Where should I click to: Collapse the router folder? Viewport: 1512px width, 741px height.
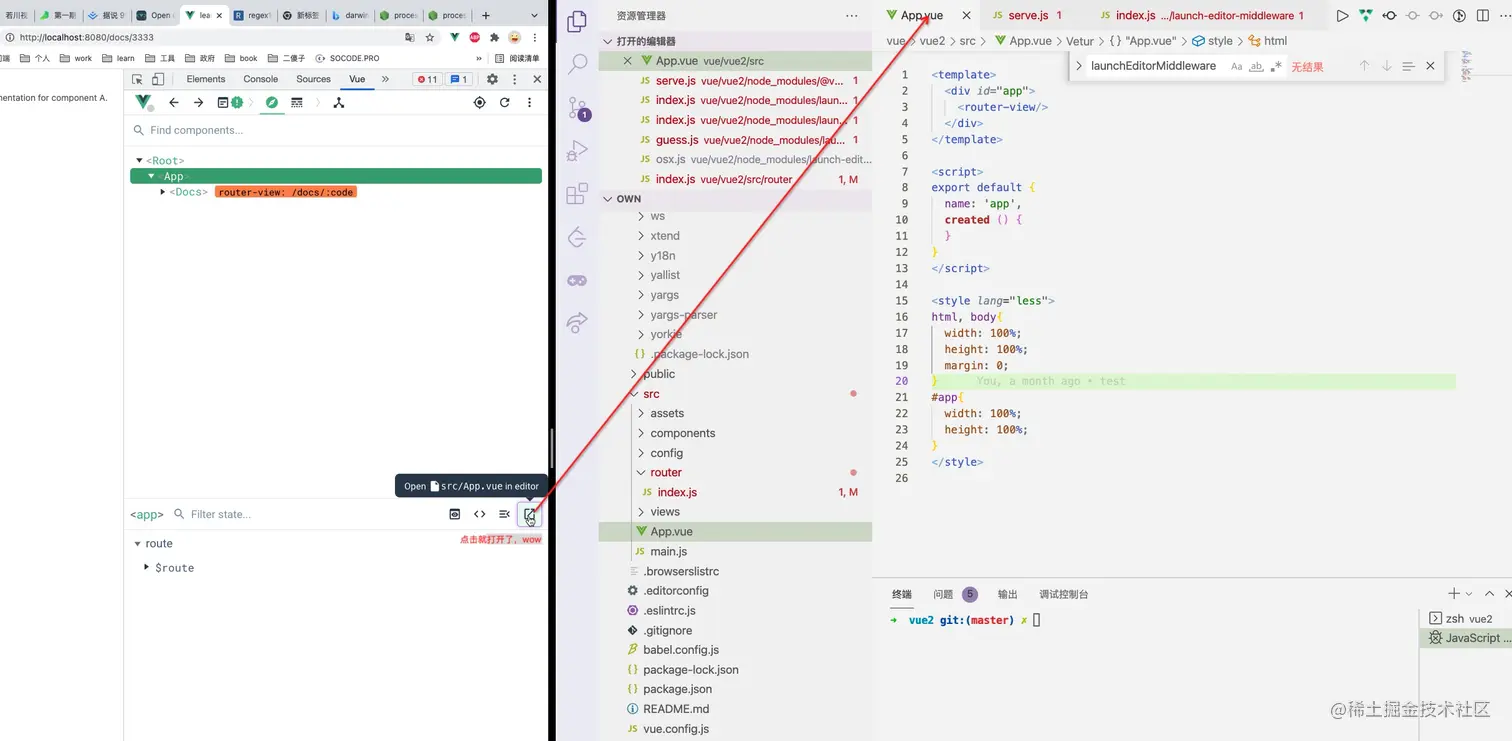click(x=666, y=472)
